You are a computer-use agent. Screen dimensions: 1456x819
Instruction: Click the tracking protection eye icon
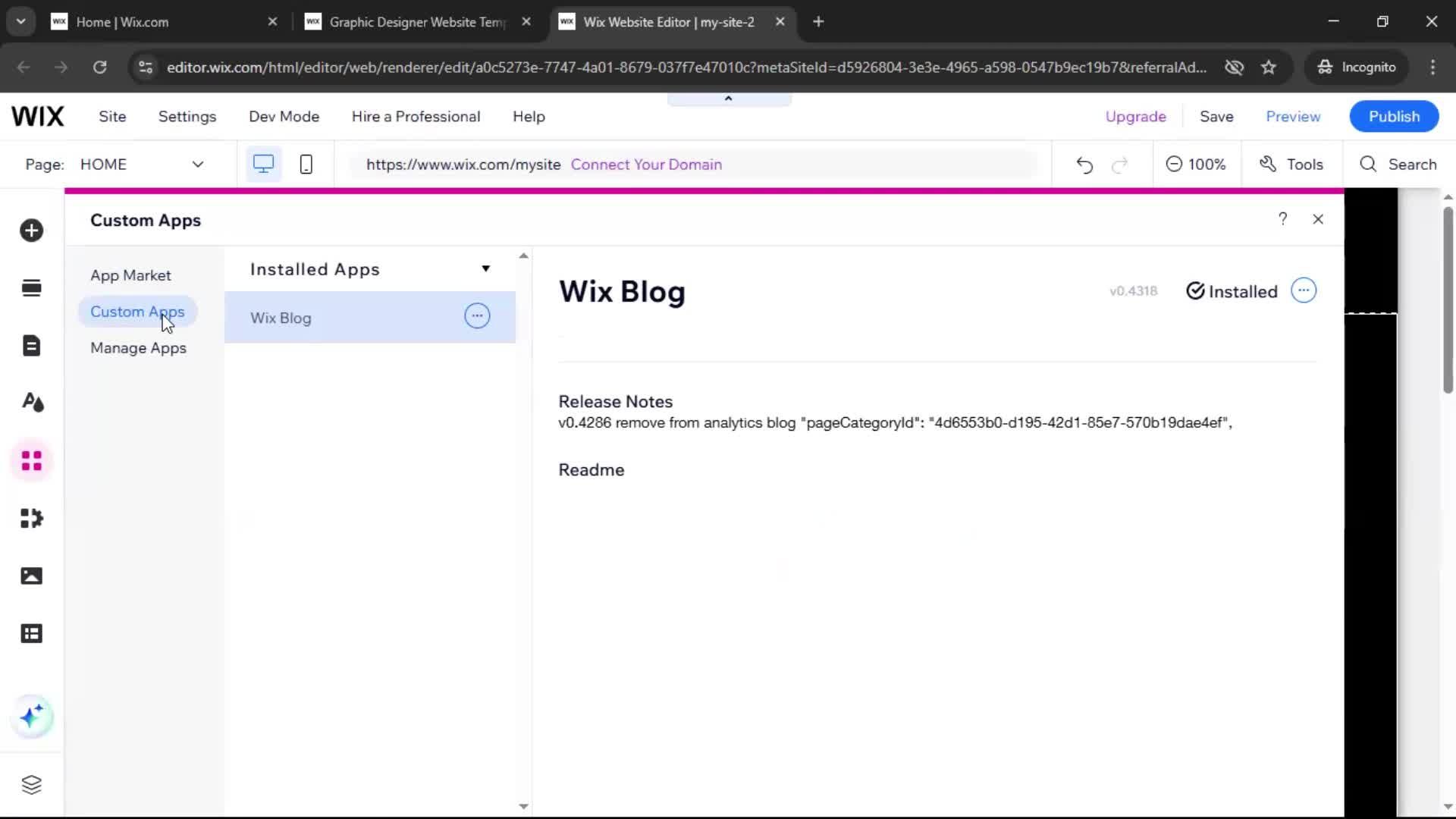point(1235,67)
